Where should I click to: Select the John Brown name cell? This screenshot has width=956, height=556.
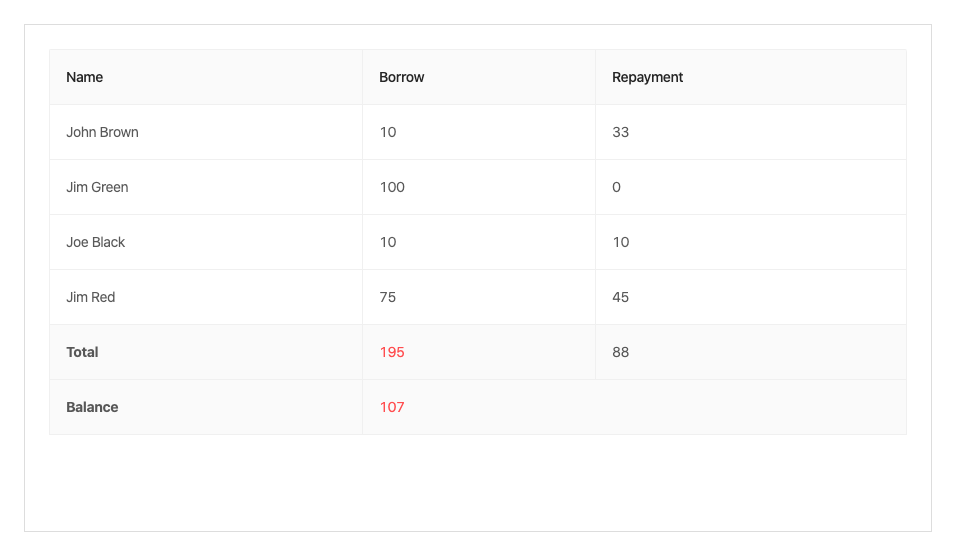coord(103,132)
